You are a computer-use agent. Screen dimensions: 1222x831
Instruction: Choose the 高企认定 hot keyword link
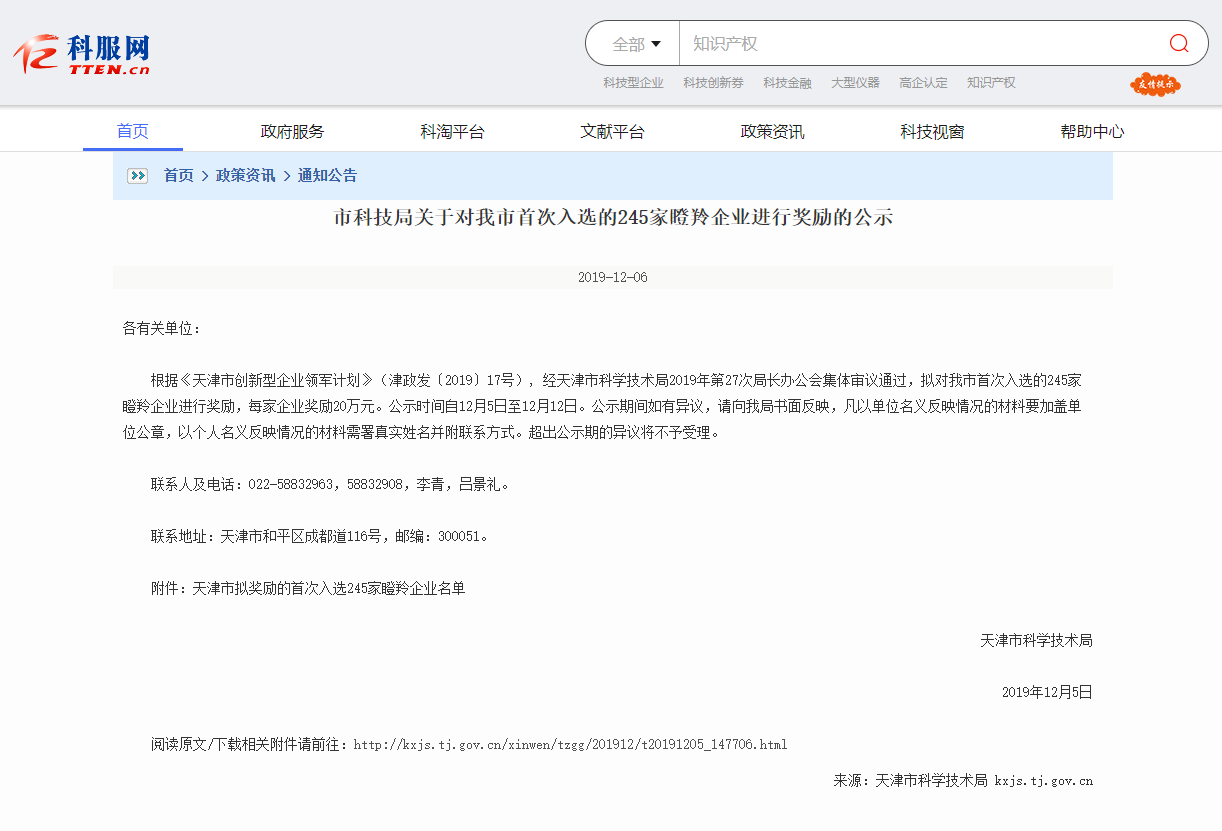point(923,83)
